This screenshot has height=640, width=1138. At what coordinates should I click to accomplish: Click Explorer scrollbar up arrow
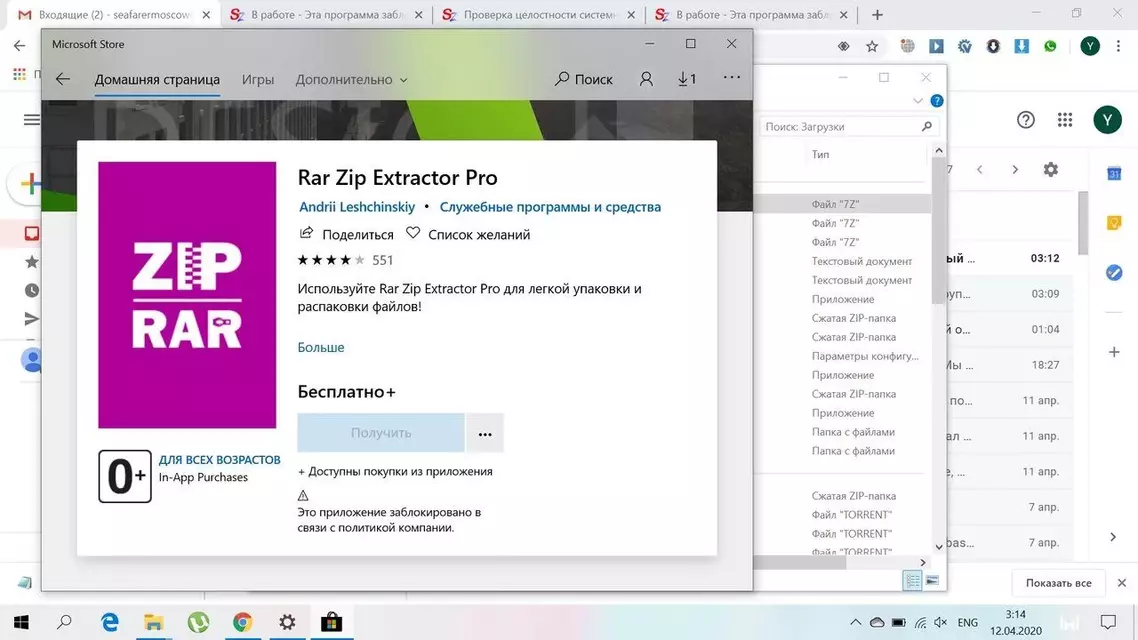tap(938, 150)
